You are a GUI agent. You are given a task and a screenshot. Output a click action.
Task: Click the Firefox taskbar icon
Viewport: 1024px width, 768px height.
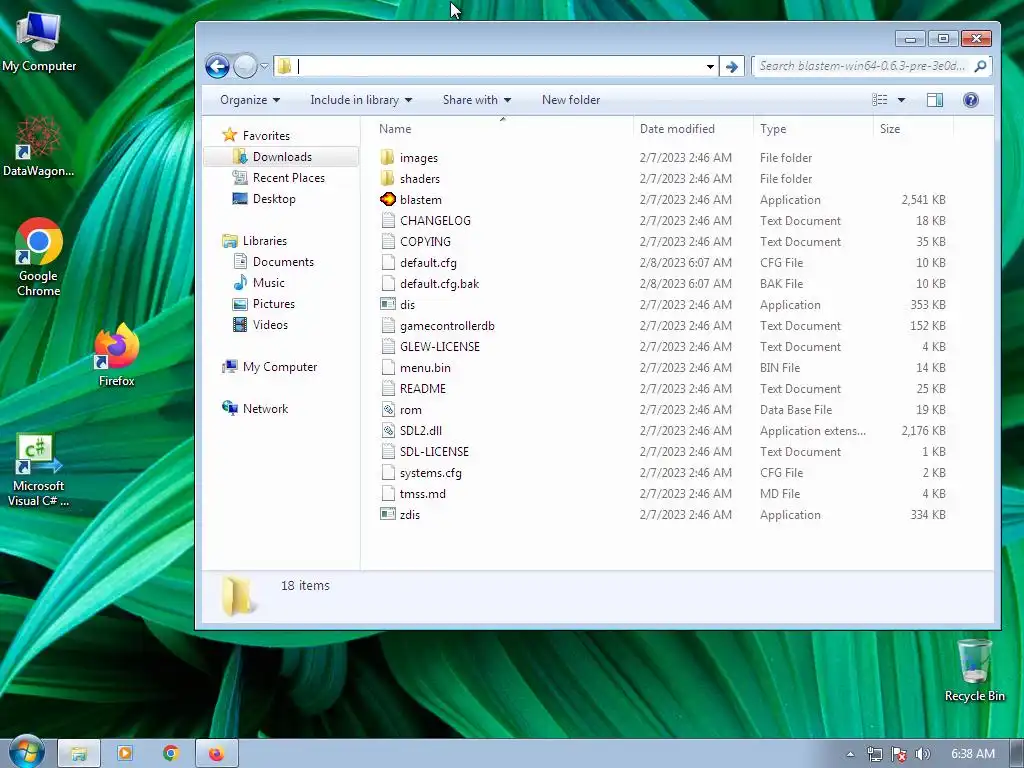(216, 754)
